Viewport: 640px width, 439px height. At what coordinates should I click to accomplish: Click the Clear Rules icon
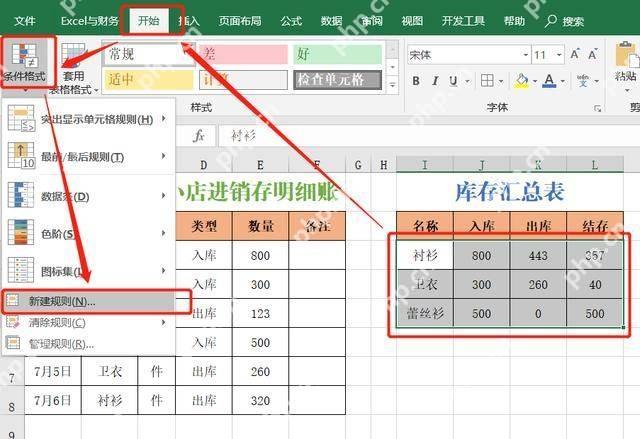13,322
